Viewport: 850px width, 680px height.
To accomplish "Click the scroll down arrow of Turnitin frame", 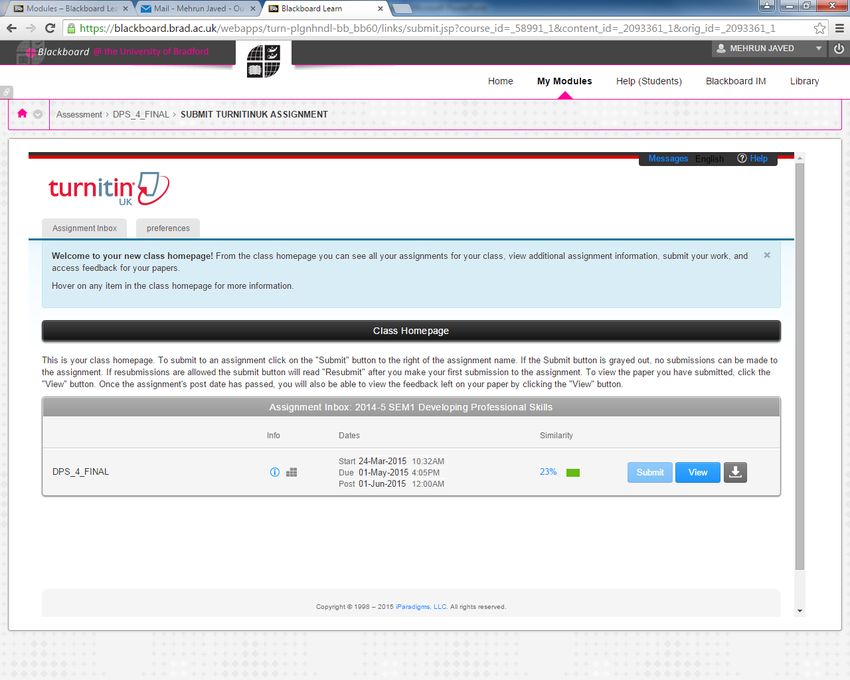I will click(800, 611).
